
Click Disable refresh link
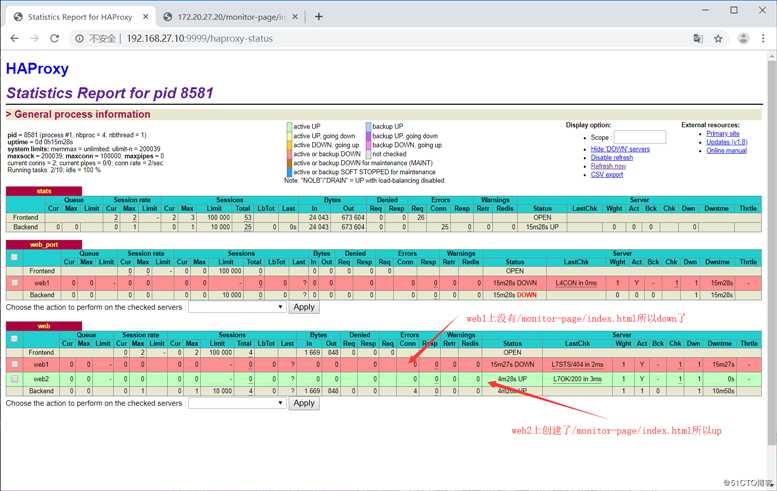click(x=611, y=157)
